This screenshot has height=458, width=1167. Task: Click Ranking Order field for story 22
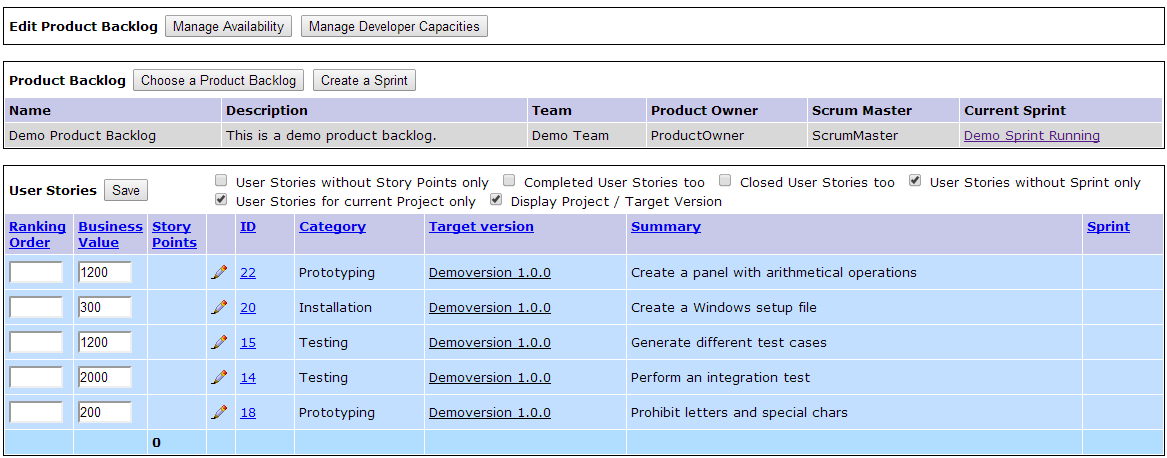click(36, 272)
